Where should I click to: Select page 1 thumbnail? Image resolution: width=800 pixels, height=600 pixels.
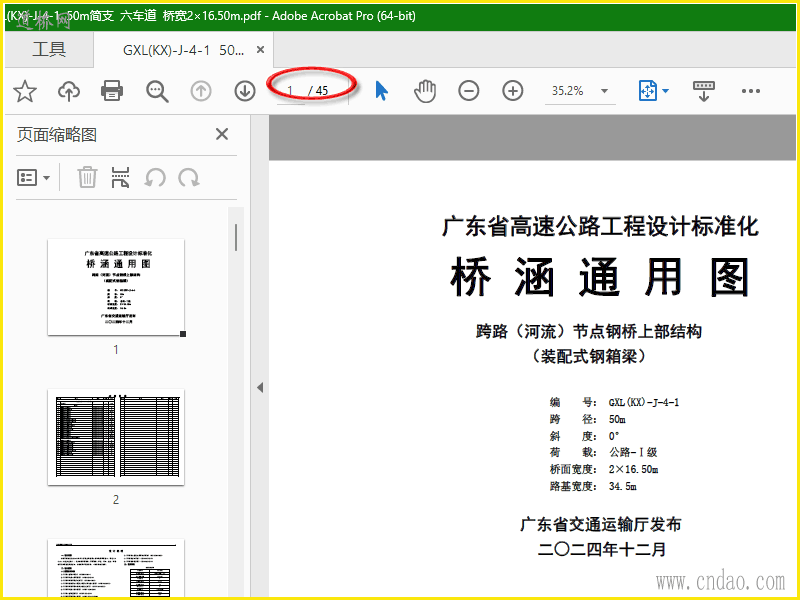[x=116, y=287]
